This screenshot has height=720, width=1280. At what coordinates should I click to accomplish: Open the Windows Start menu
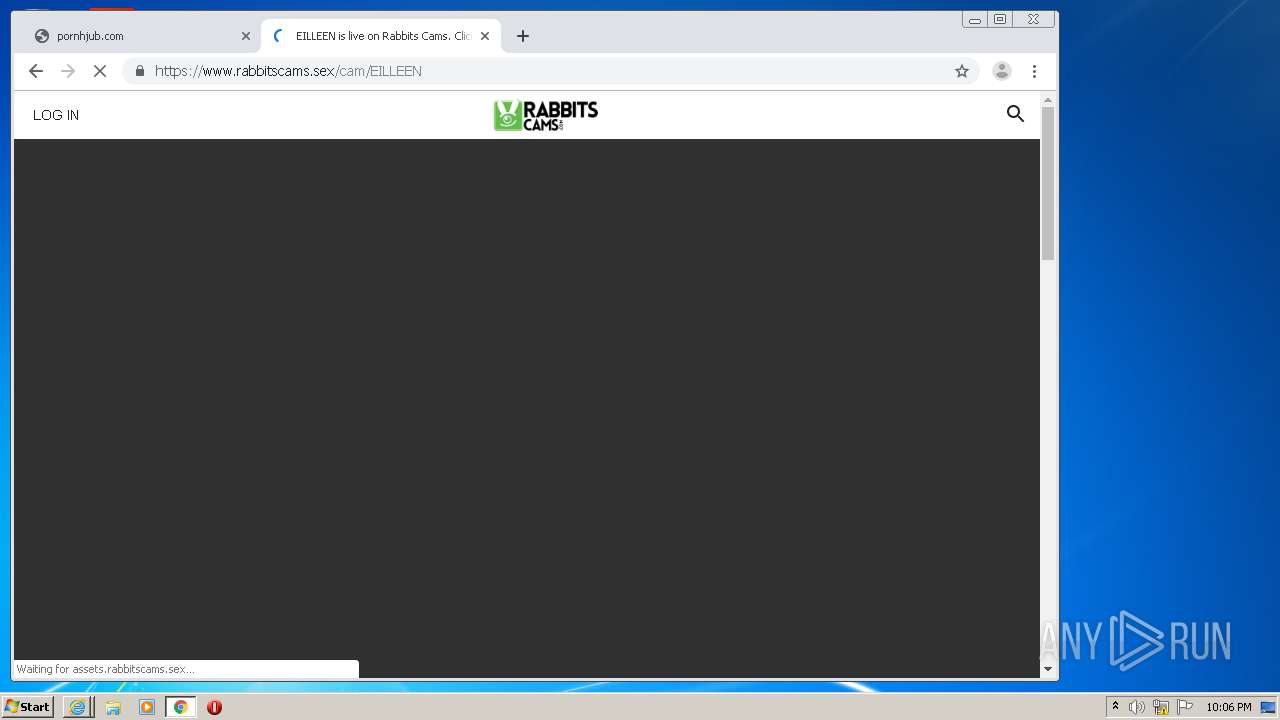28,707
